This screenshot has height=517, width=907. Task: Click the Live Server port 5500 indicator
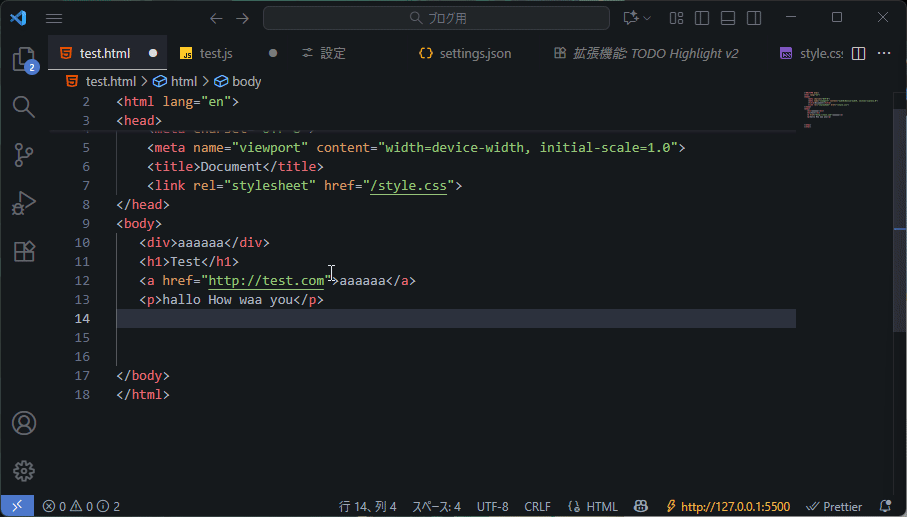[728, 507]
